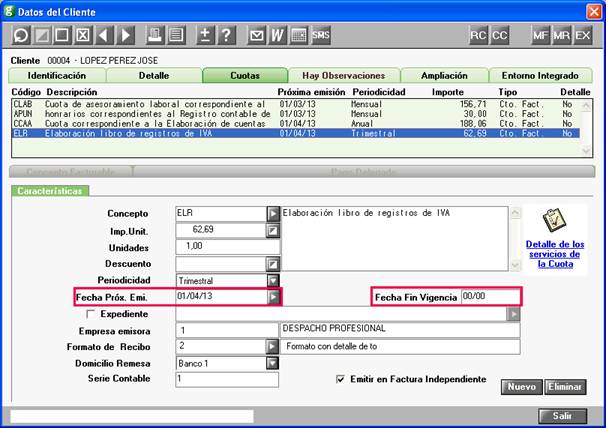Expand the Periodicidad dropdown
The image size is (606, 428).
(x=273, y=280)
